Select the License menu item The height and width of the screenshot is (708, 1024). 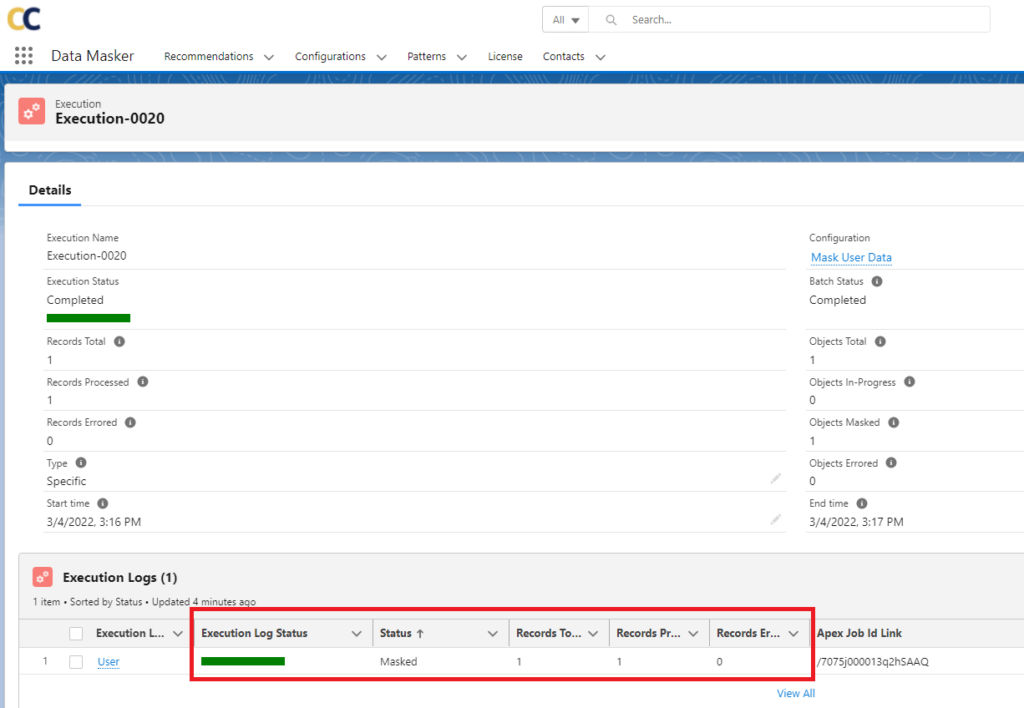pyautogui.click(x=505, y=57)
